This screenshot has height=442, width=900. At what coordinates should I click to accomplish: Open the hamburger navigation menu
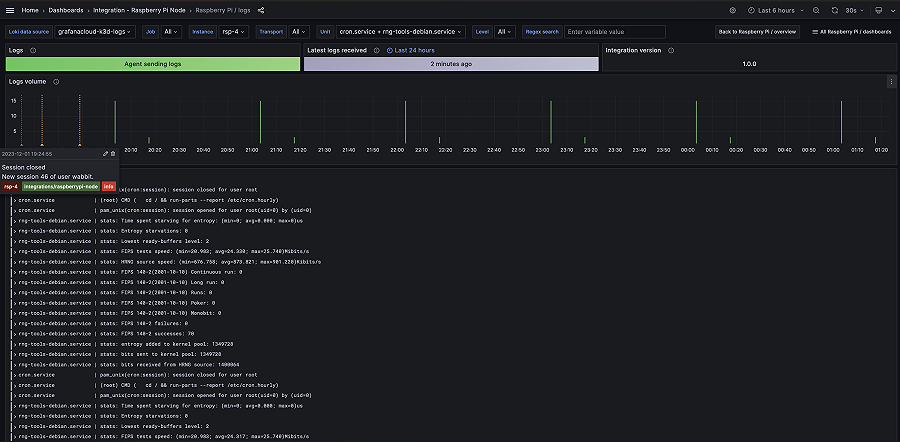coord(10,10)
